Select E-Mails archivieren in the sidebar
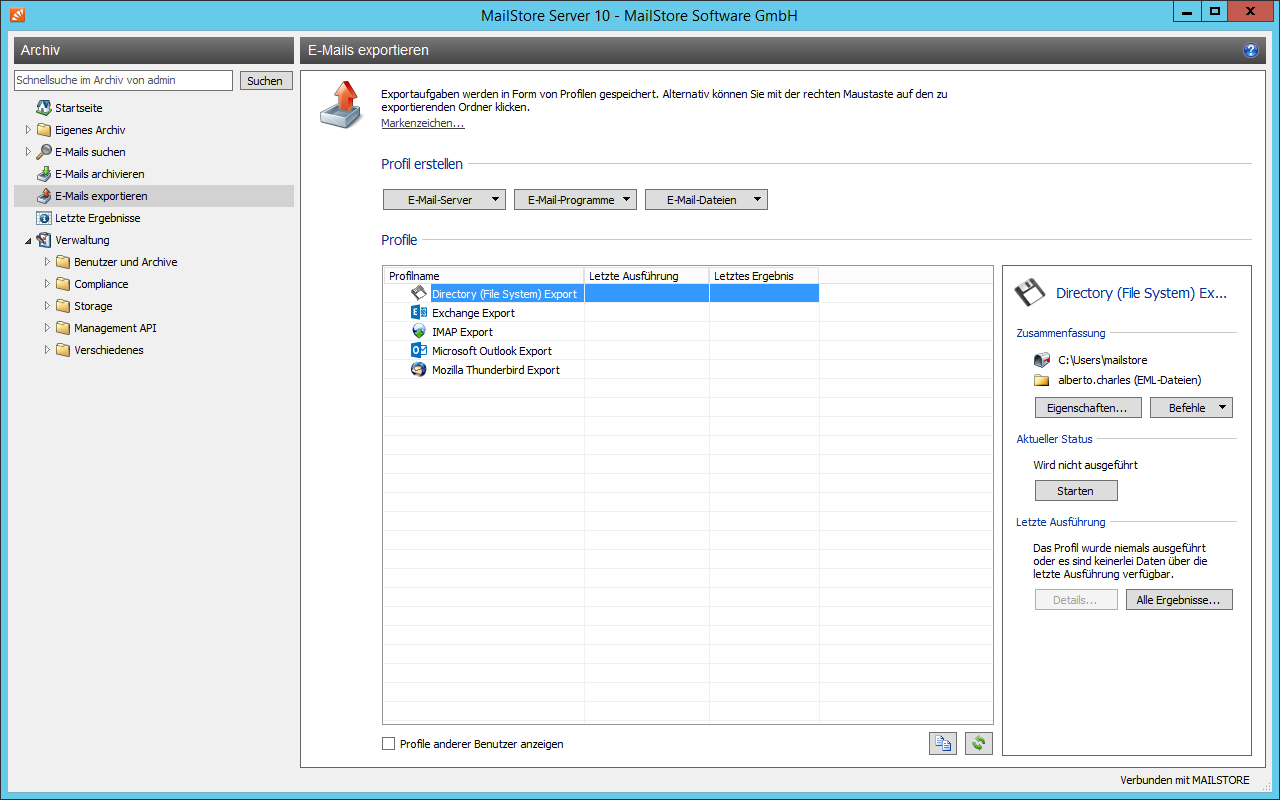Image resolution: width=1280 pixels, height=800 pixels. 99,174
